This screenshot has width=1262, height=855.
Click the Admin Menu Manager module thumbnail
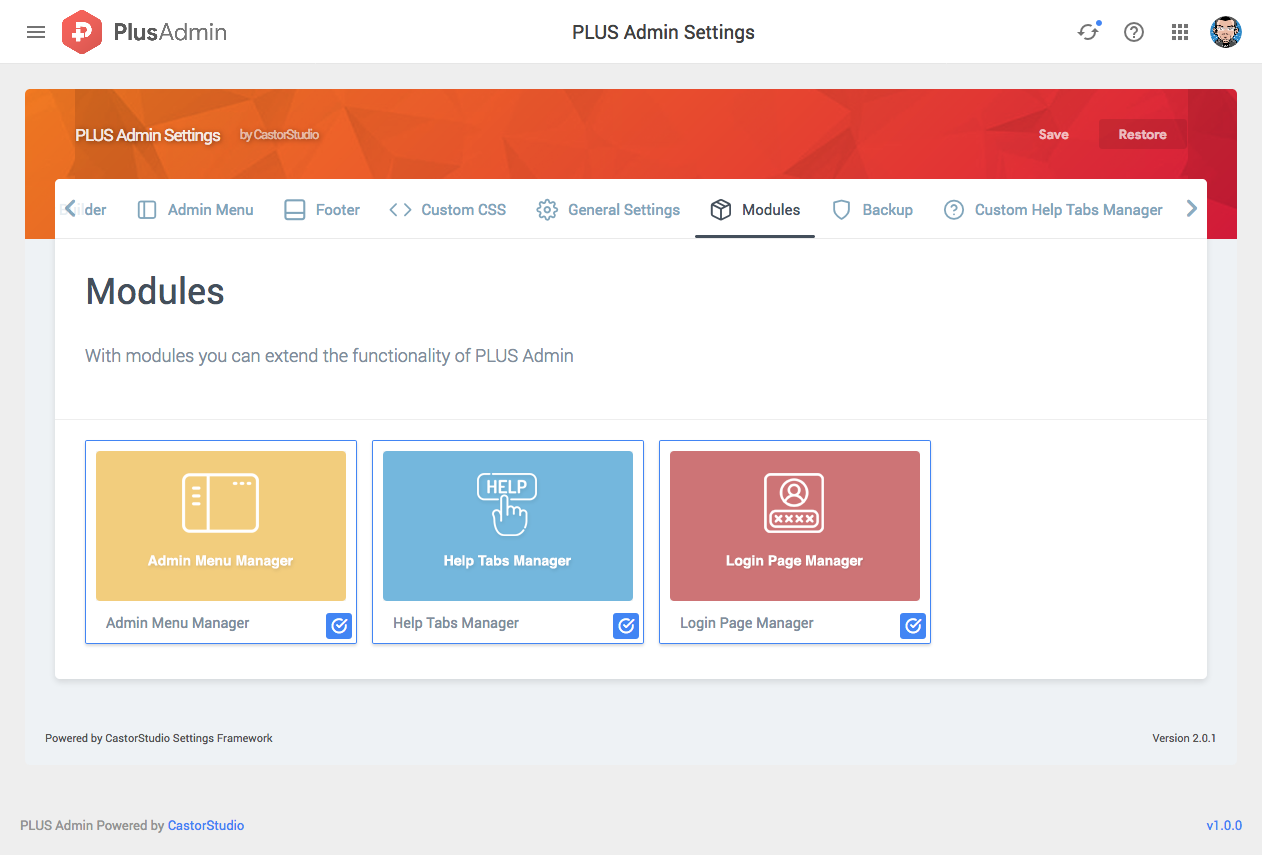(x=221, y=525)
